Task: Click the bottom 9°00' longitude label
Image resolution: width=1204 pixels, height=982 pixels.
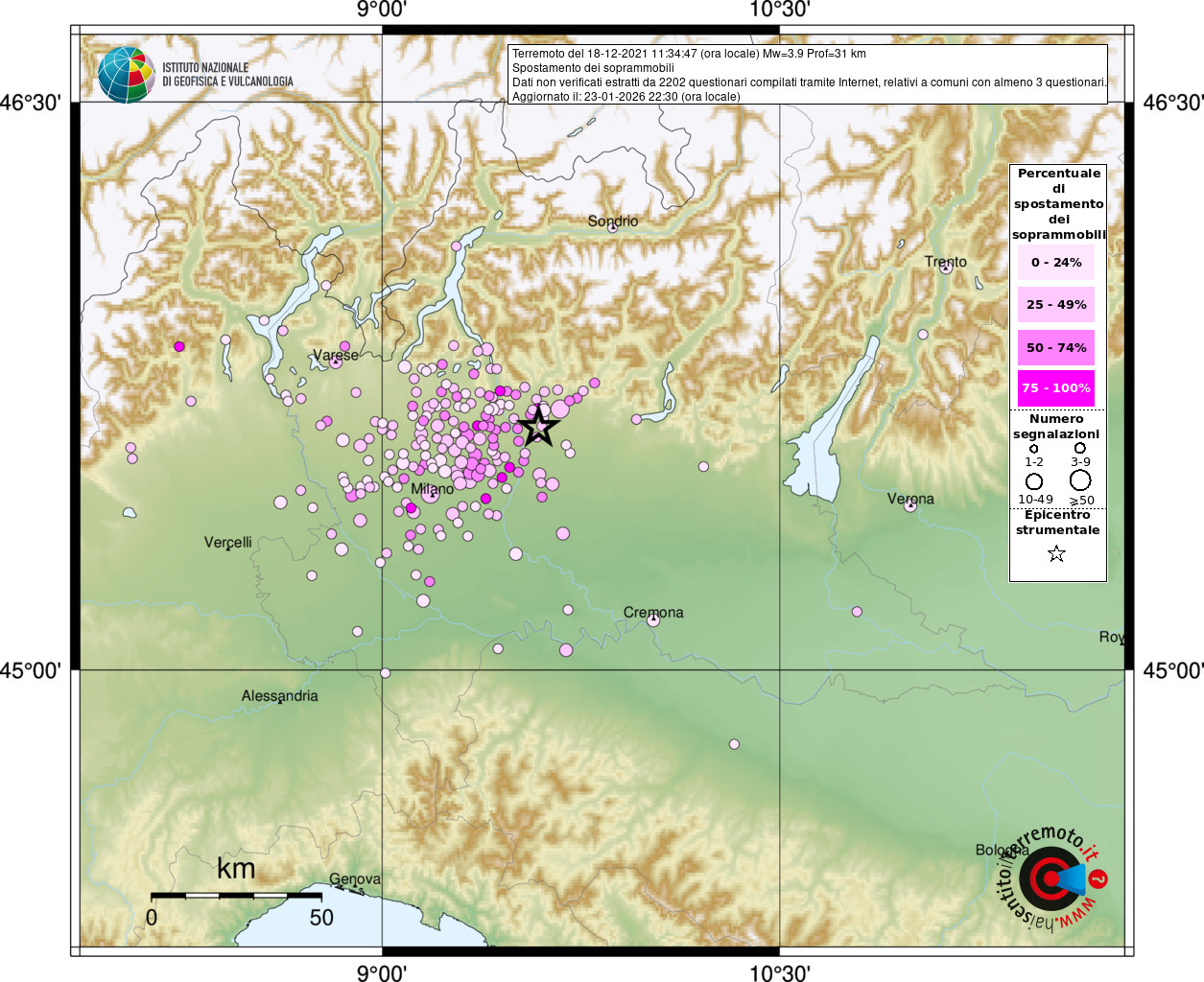Action: 382,972
